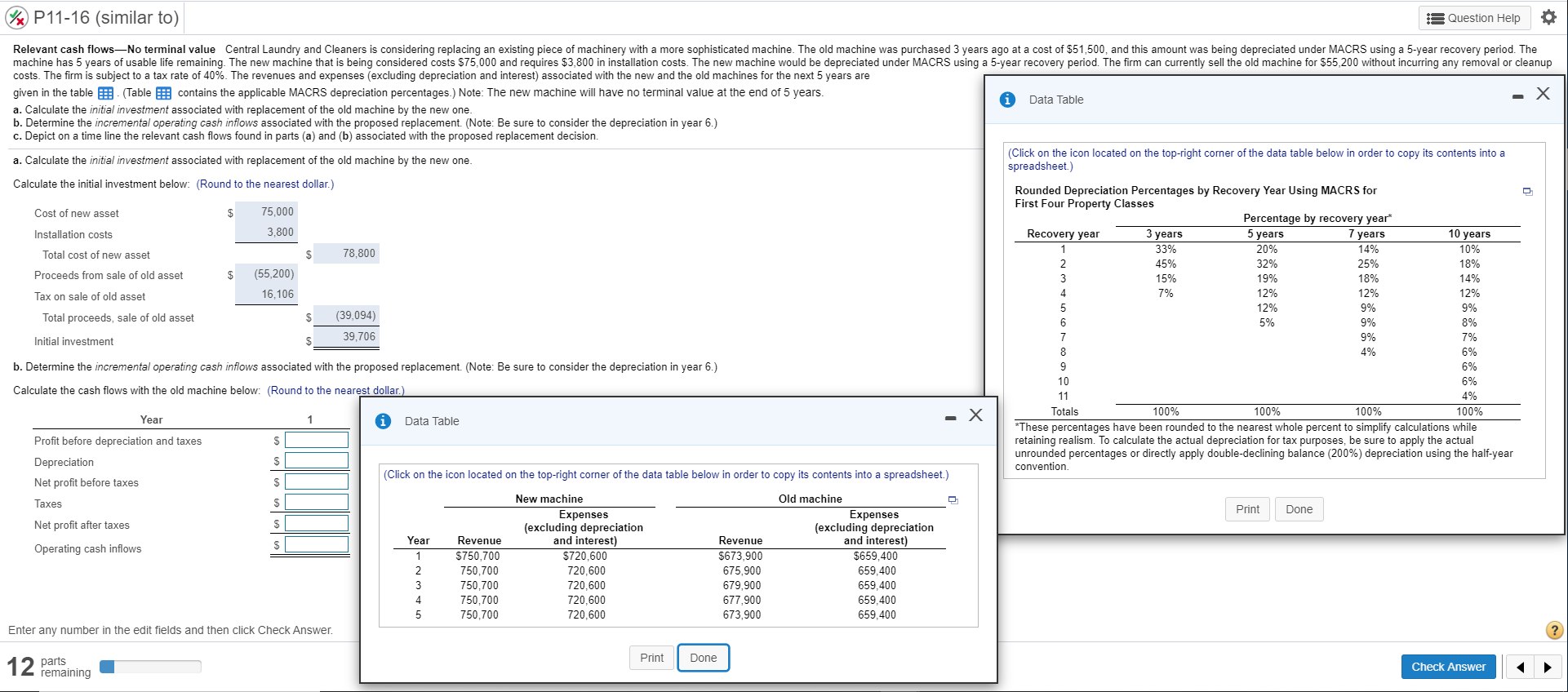
Task: Click the 5% cell for recovery year 6
Action: (x=1267, y=322)
